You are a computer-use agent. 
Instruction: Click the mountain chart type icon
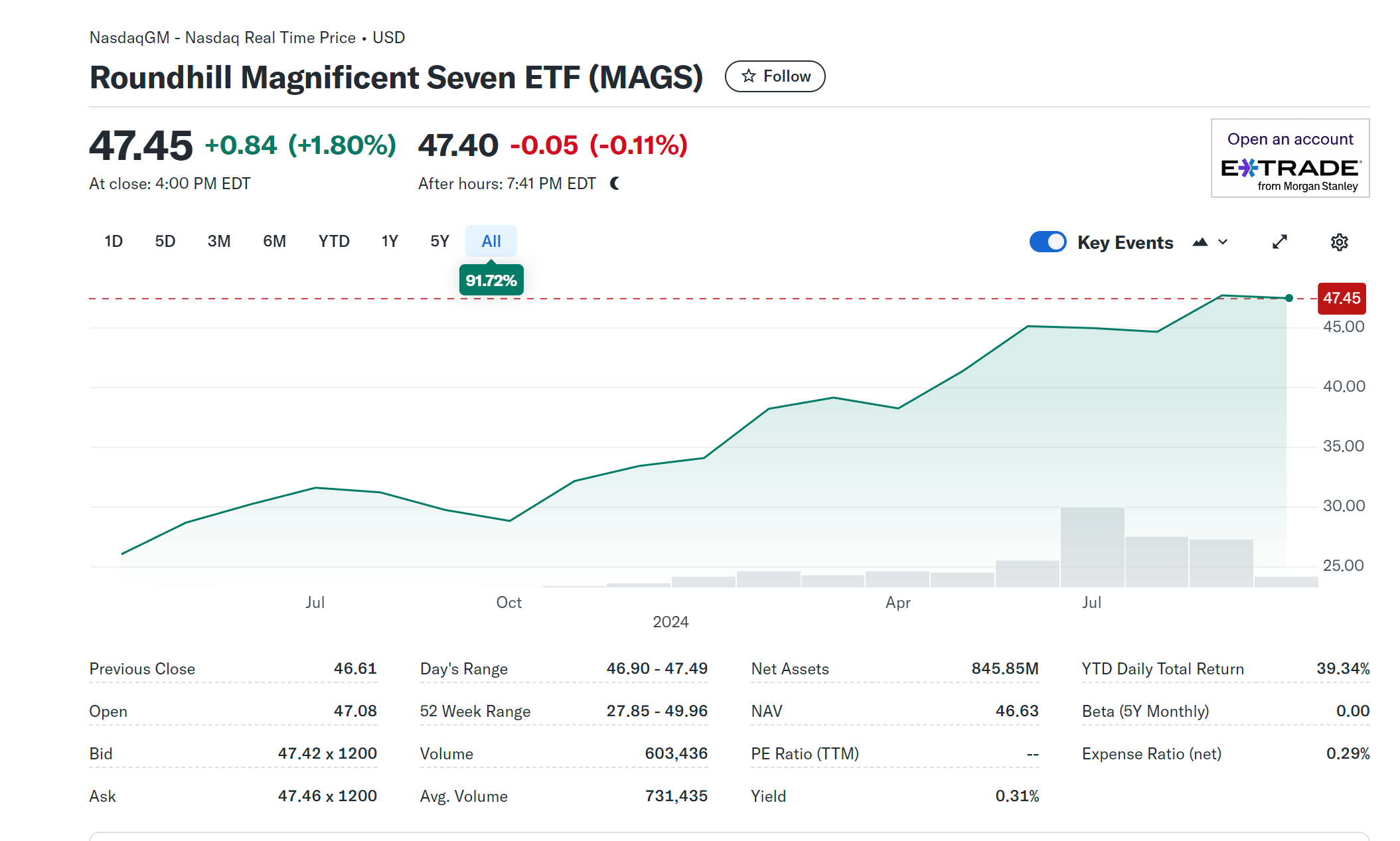click(1200, 242)
